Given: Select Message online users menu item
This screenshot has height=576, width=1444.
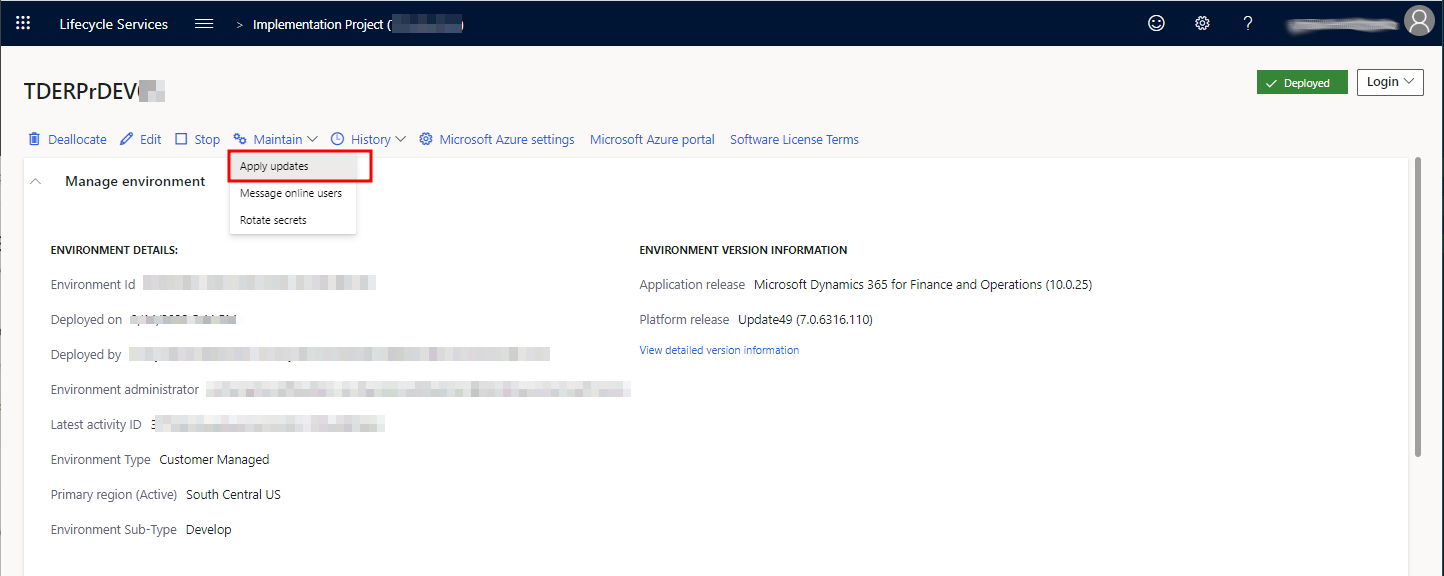Looking at the screenshot, I should click(291, 193).
